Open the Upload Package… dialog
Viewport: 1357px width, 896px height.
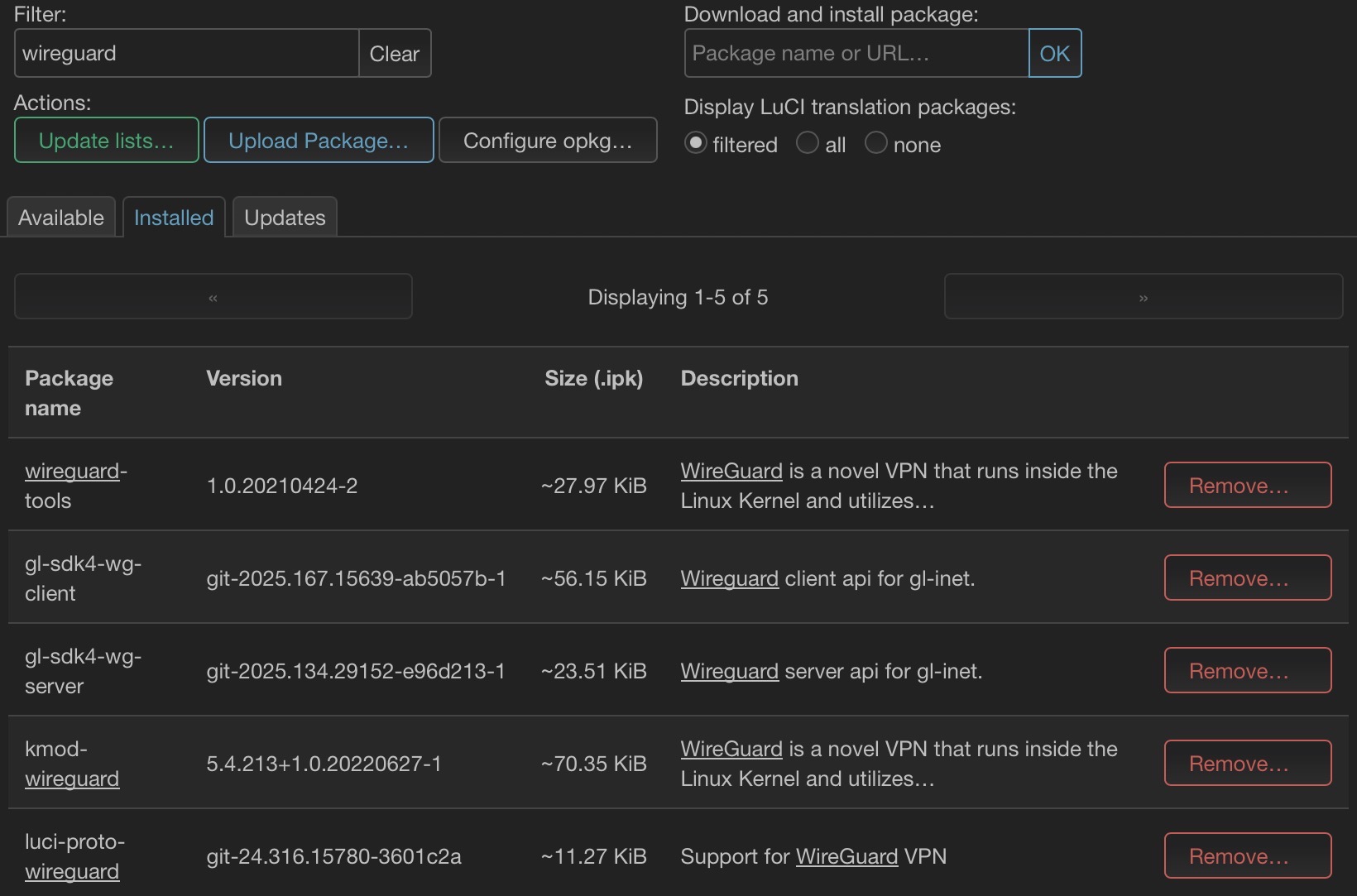click(x=319, y=140)
